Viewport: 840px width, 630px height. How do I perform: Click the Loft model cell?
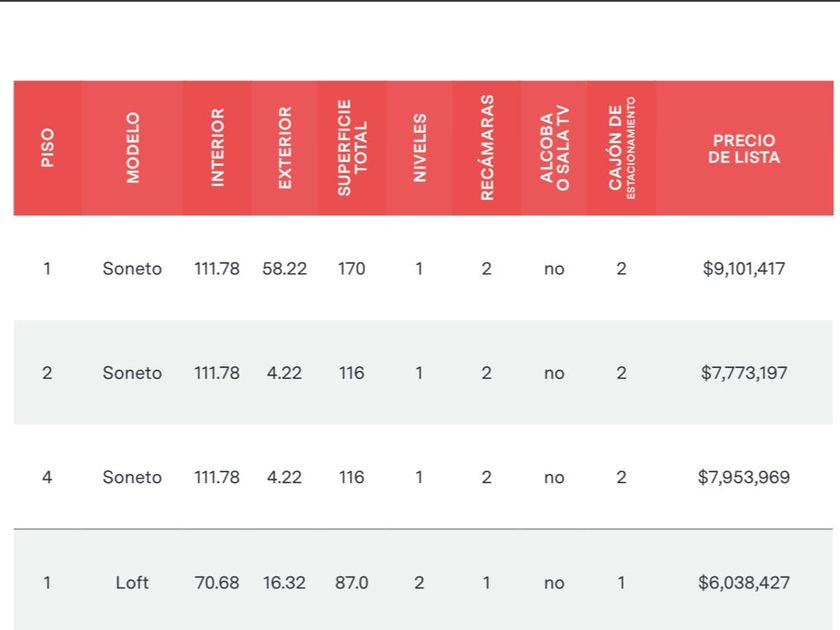[132, 582]
